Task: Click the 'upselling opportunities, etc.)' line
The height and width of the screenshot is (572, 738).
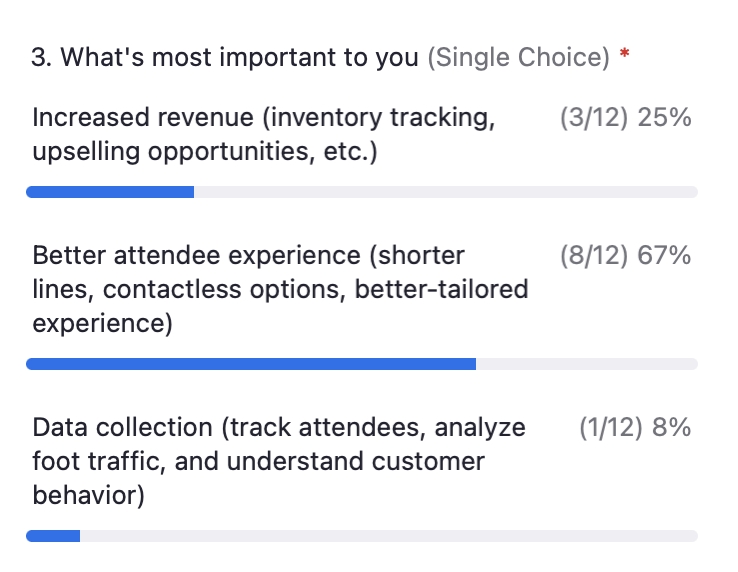Action: coord(205,152)
